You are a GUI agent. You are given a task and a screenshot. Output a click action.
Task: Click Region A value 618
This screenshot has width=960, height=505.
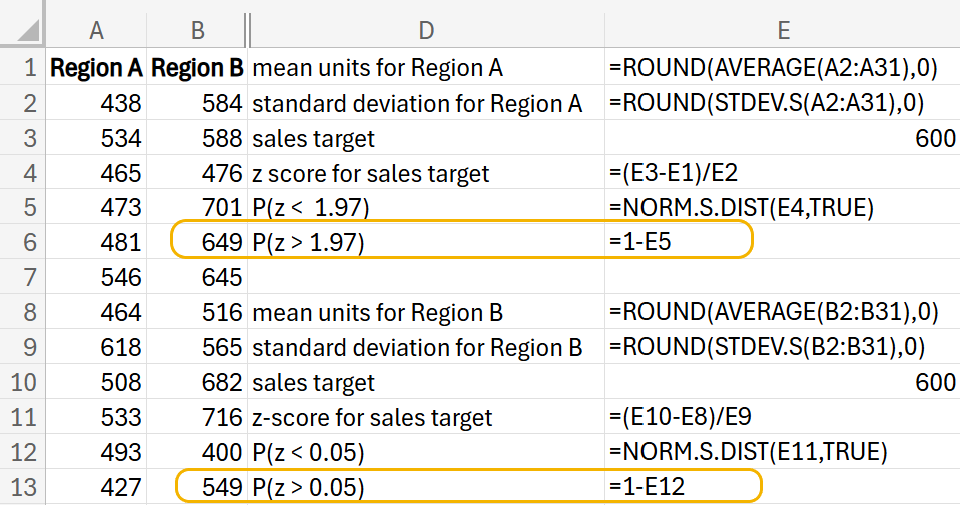pos(96,348)
